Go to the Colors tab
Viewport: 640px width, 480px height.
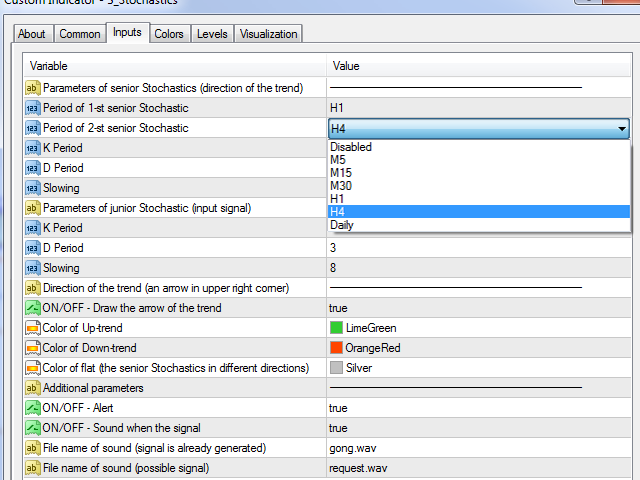point(169,34)
